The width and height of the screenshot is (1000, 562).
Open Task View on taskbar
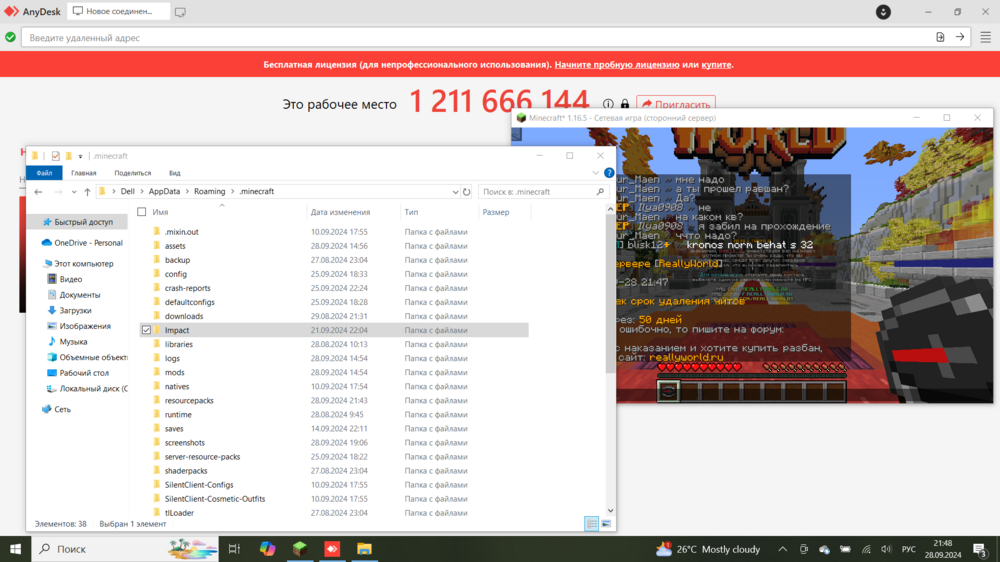pyautogui.click(x=234, y=549)
